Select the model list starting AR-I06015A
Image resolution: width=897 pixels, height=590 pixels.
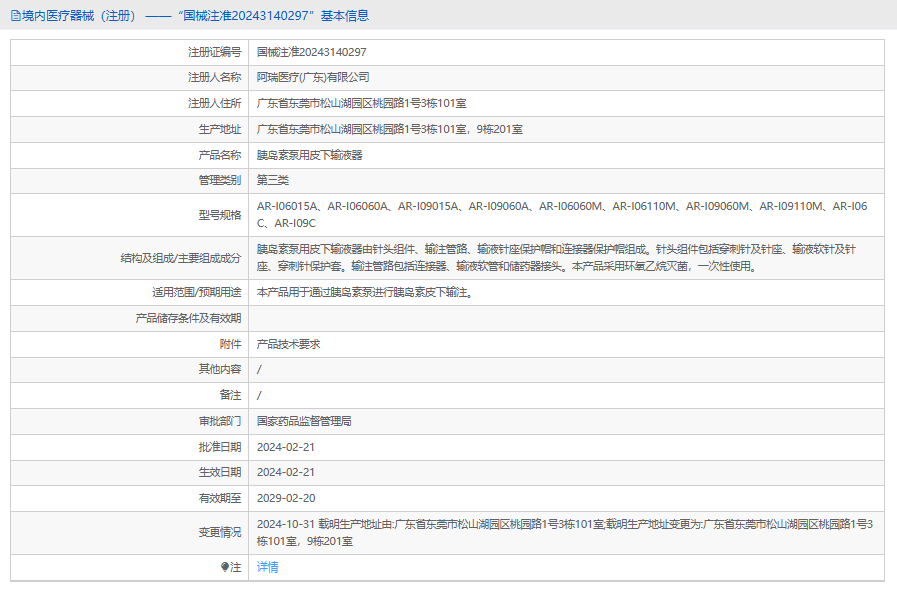[x=562, y=215]
